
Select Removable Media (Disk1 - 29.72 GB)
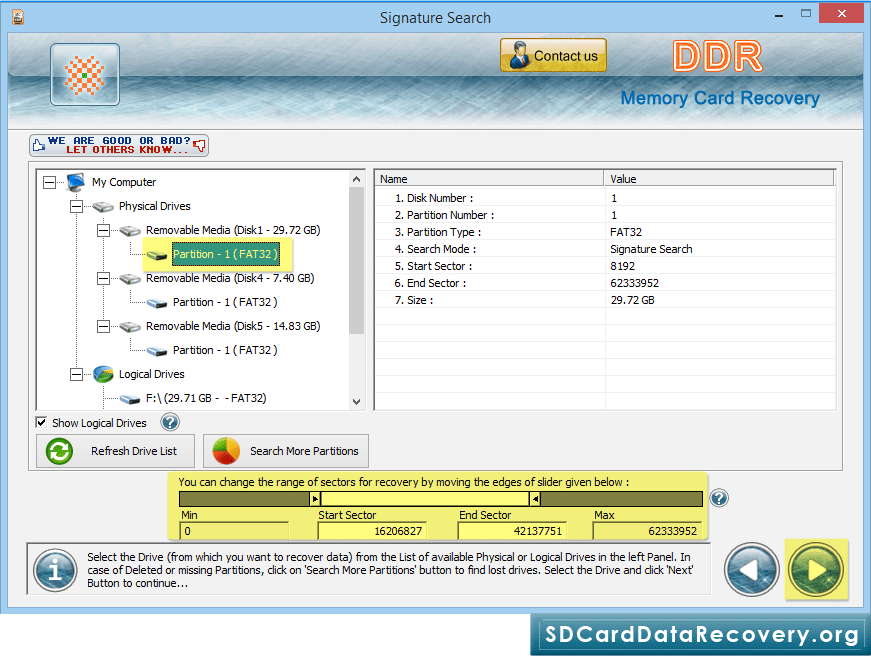pyautogui.click(x=233, y=230)
